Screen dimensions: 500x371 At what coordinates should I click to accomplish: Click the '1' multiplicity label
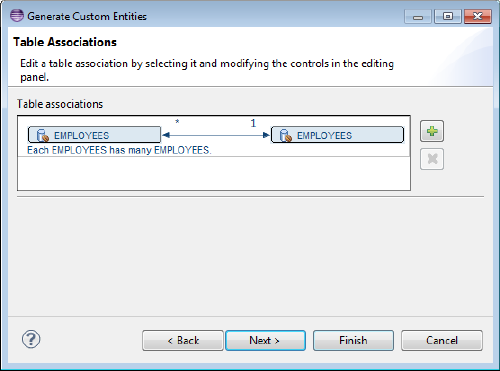tap(253, 123)
